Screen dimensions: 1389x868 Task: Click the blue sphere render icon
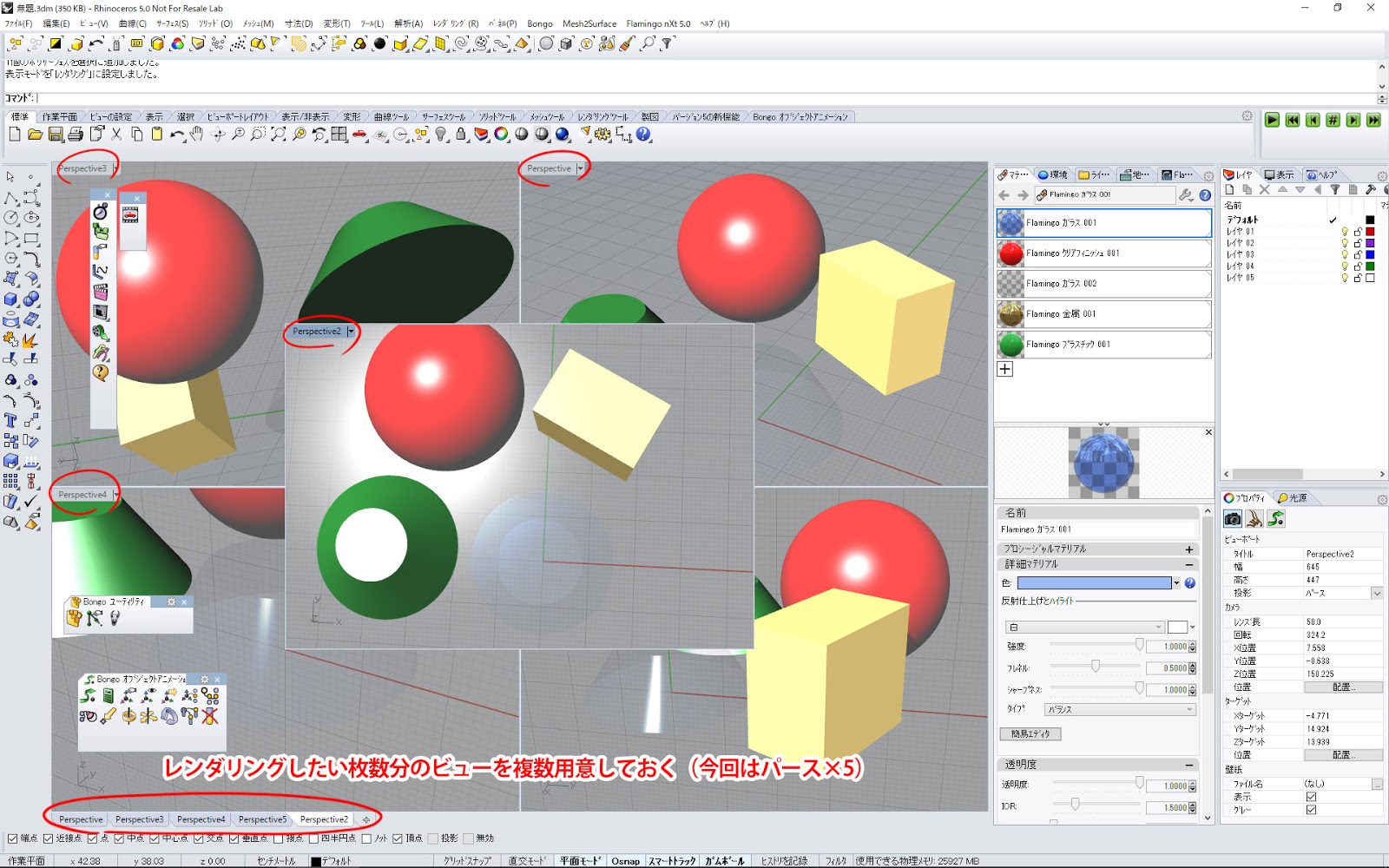[x=563, y=135]
